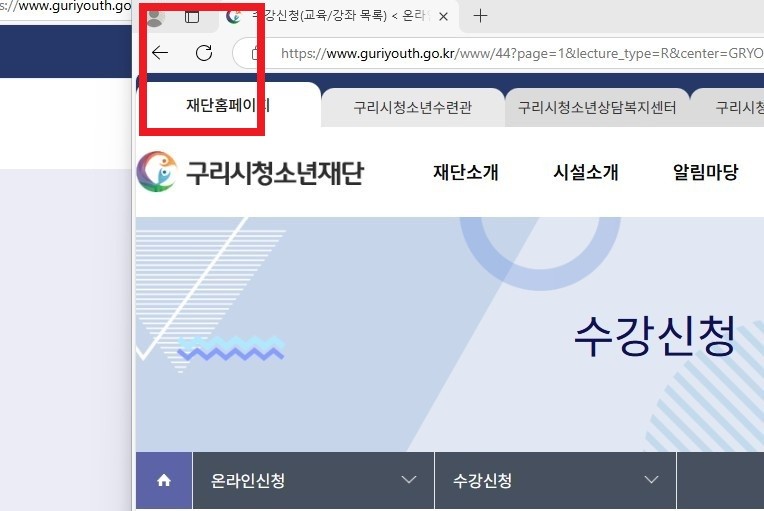Switch to the 구리시청소년수련관 tab
Screen dimensions: 764x511
tap(412, 107)
